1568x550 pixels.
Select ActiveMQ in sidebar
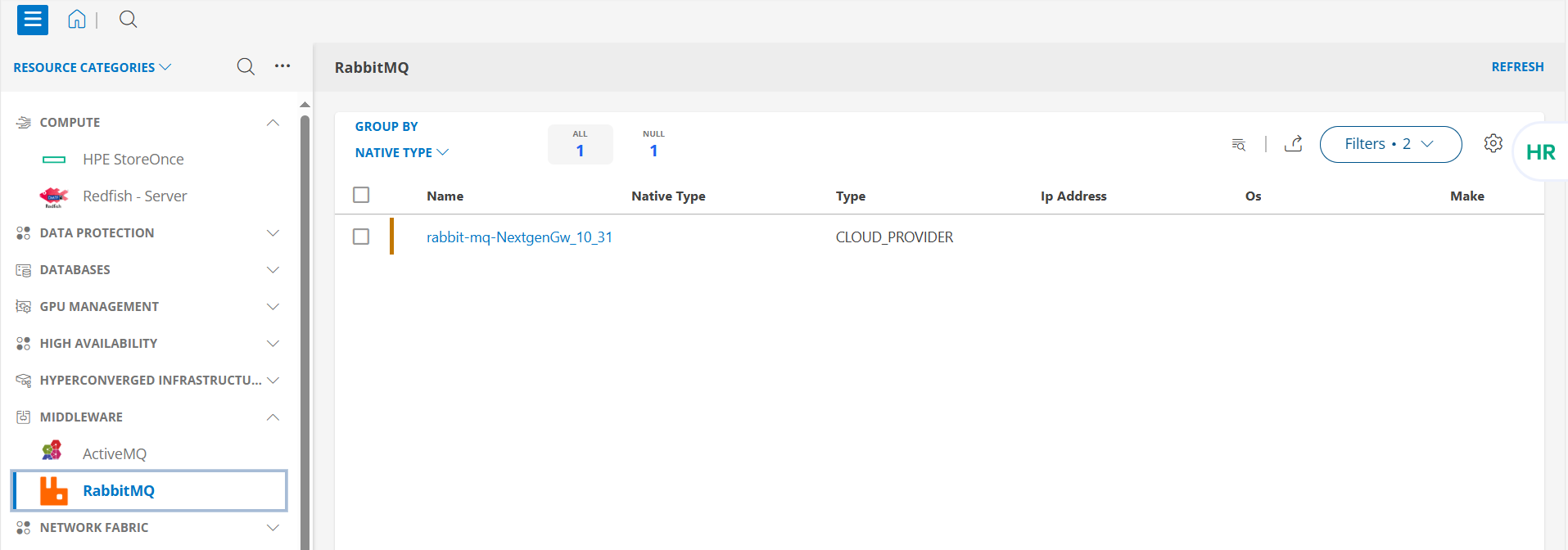pos(115,454)
